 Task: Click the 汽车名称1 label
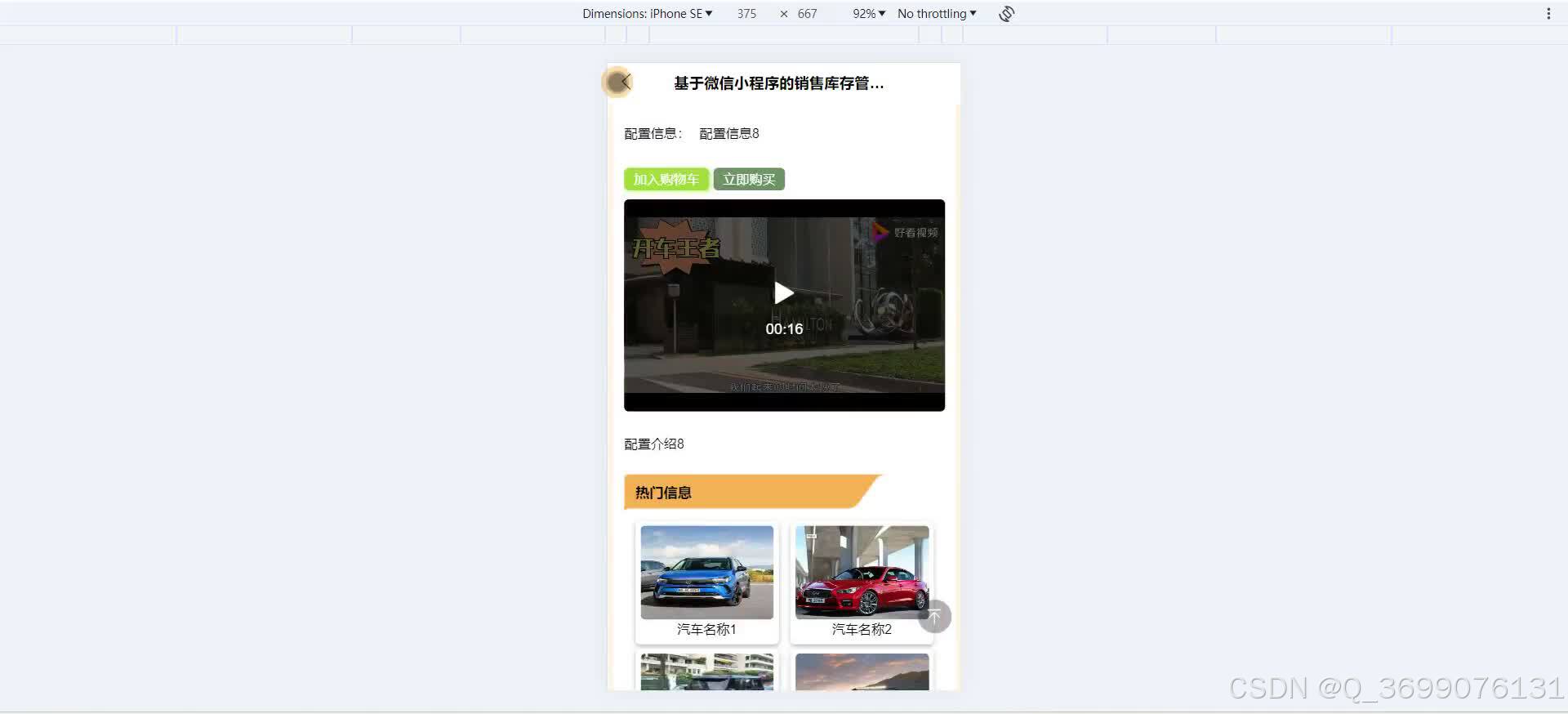tap(707, 629)
